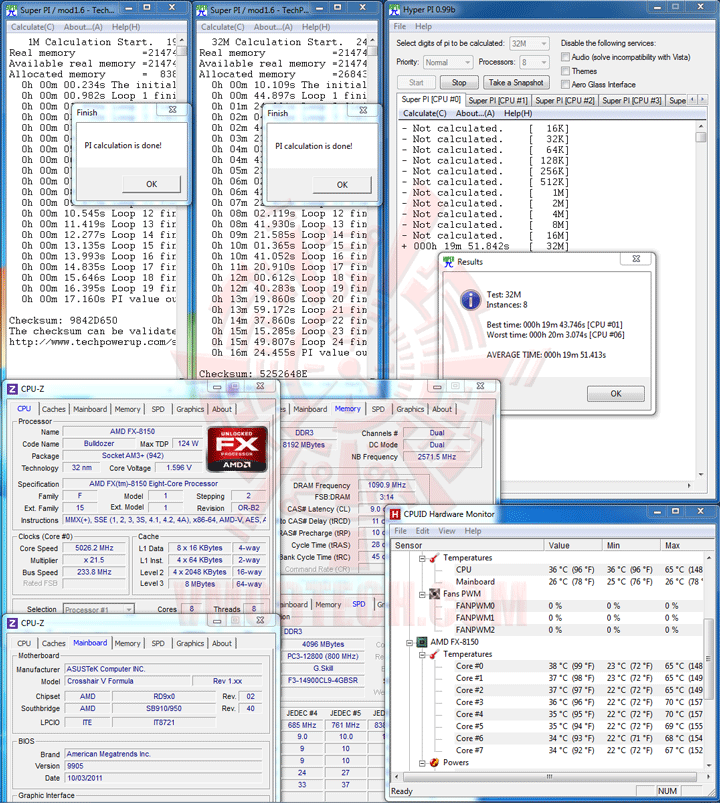
Task: Collapse the Powers tree node
Action: click(422, 763)
